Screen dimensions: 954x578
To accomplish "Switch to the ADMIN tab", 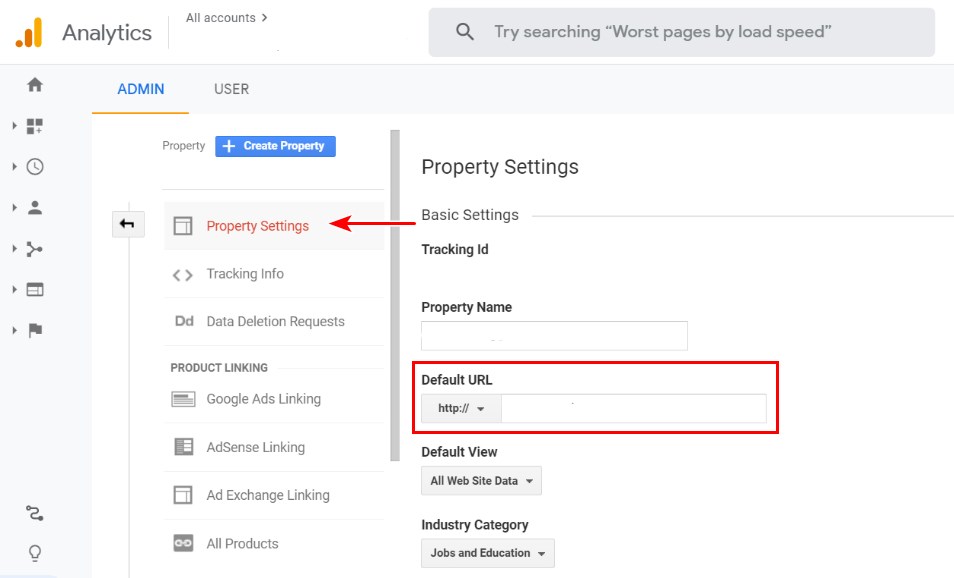I will [x=141, y=89].
